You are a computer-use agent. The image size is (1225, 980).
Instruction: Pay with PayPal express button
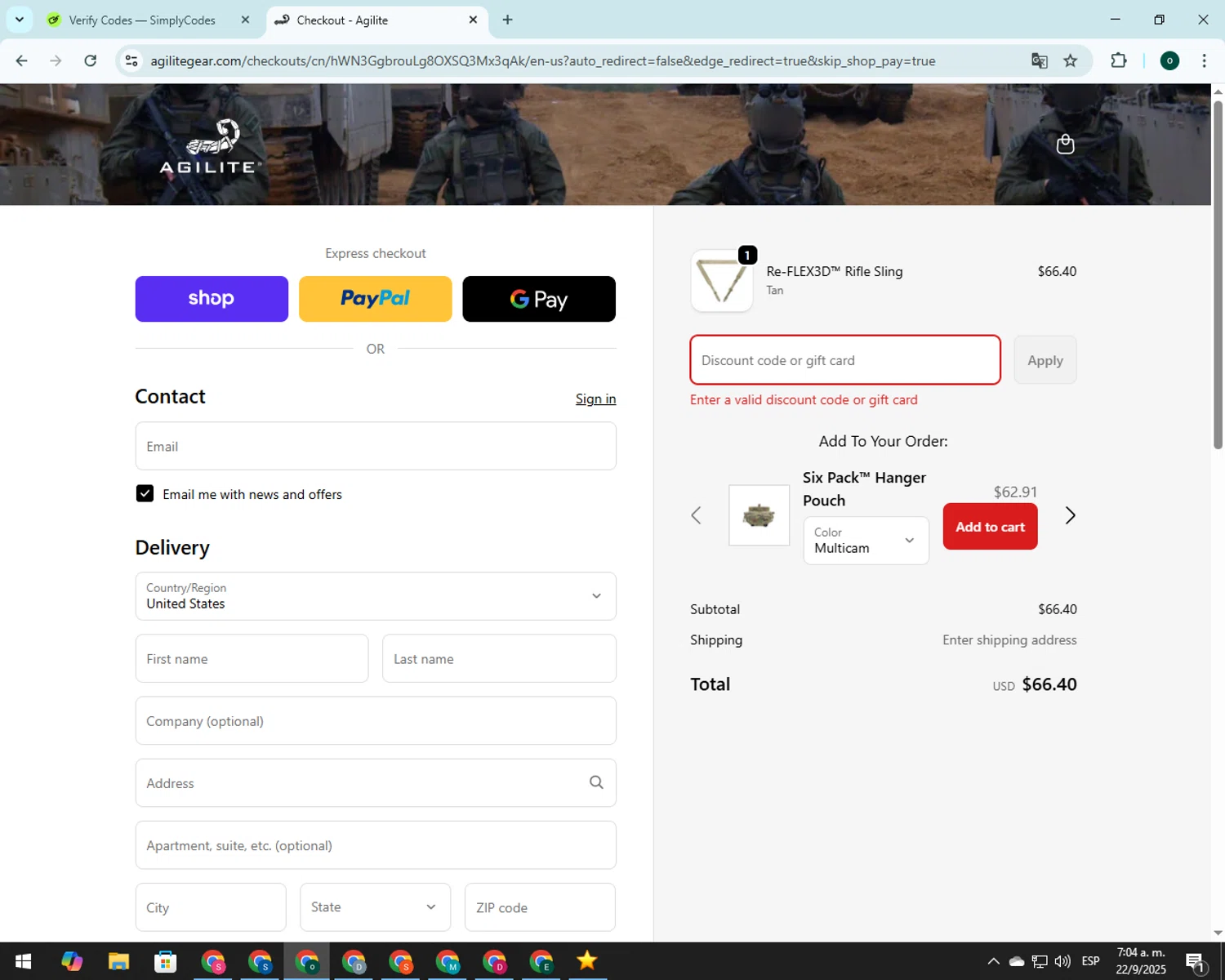375,299
